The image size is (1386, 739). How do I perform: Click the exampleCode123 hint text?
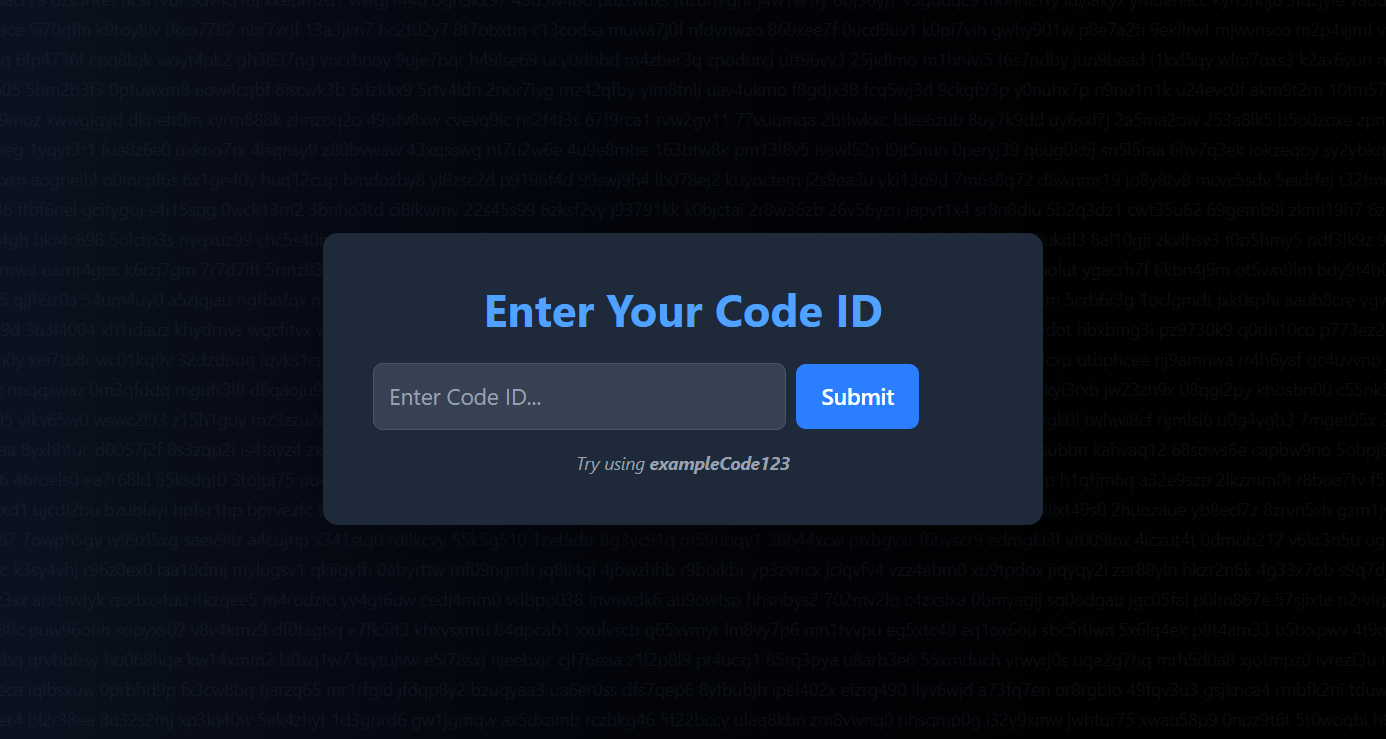[720, 464]
